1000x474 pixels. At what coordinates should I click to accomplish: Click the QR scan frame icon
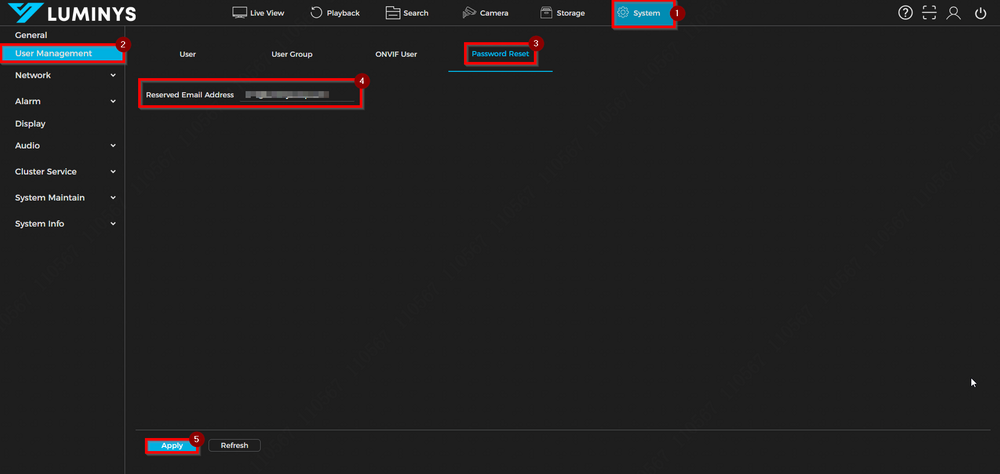click(x=930, y=13)
